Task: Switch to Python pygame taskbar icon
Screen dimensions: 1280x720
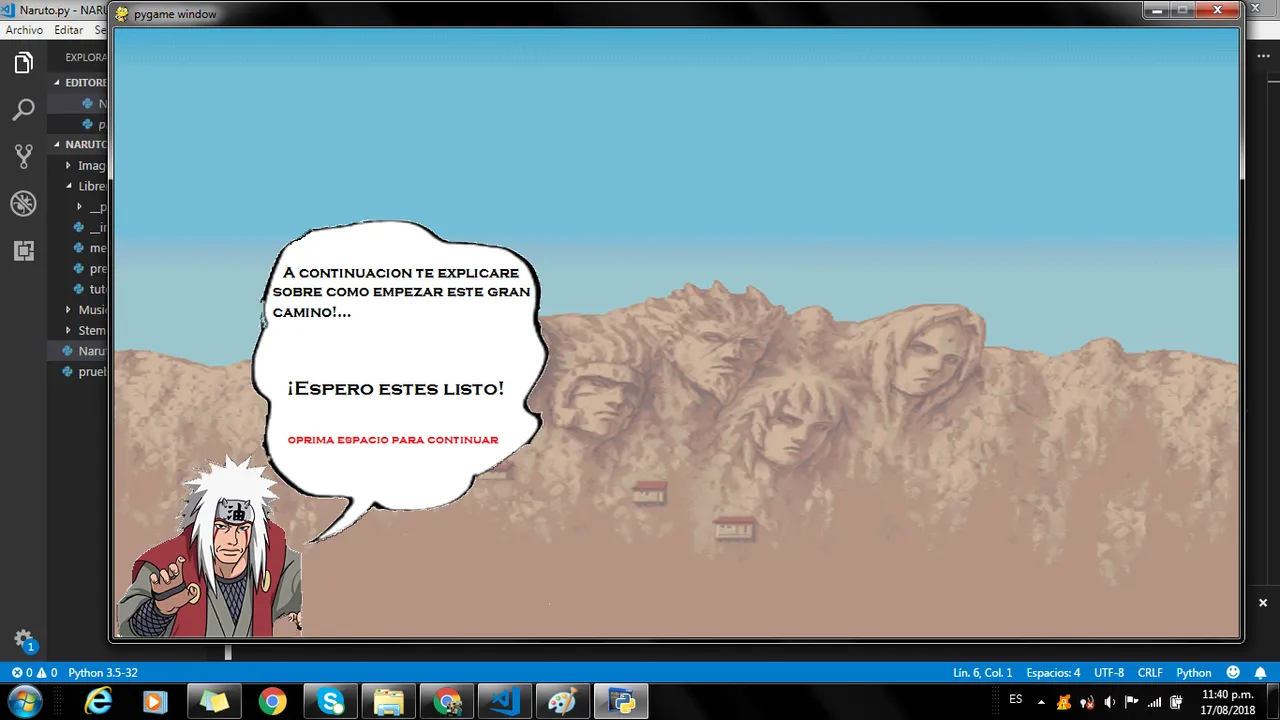Action: [x=621, y=702]
